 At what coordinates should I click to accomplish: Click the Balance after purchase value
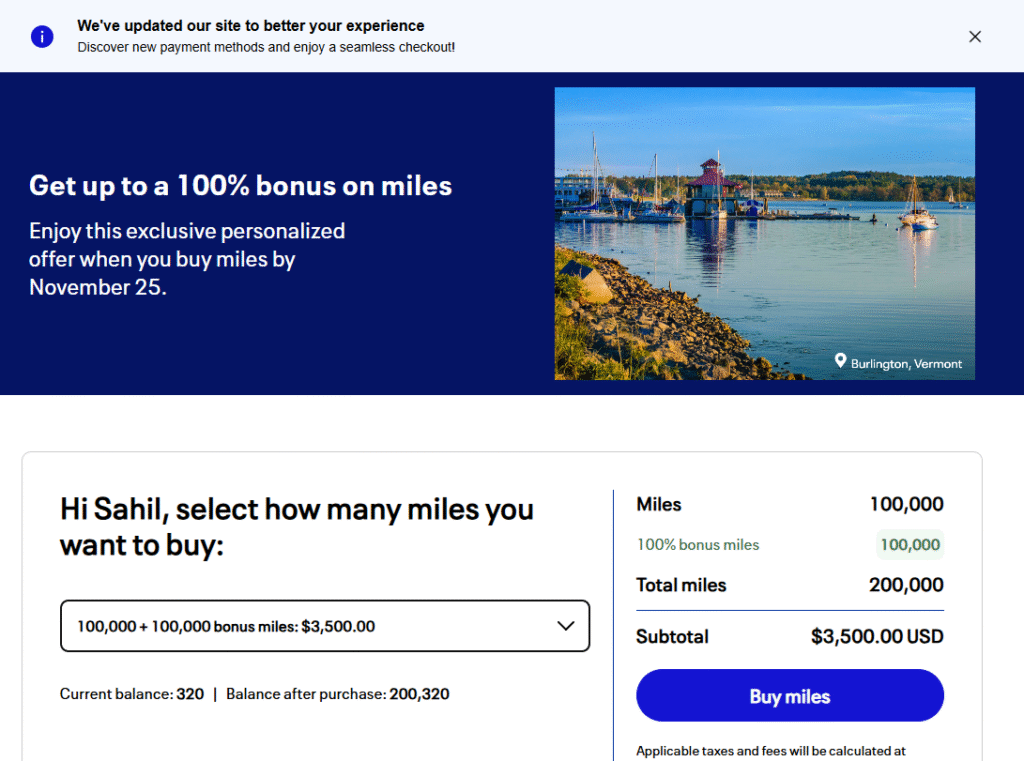pyautogui.click(x=422, y=694)
